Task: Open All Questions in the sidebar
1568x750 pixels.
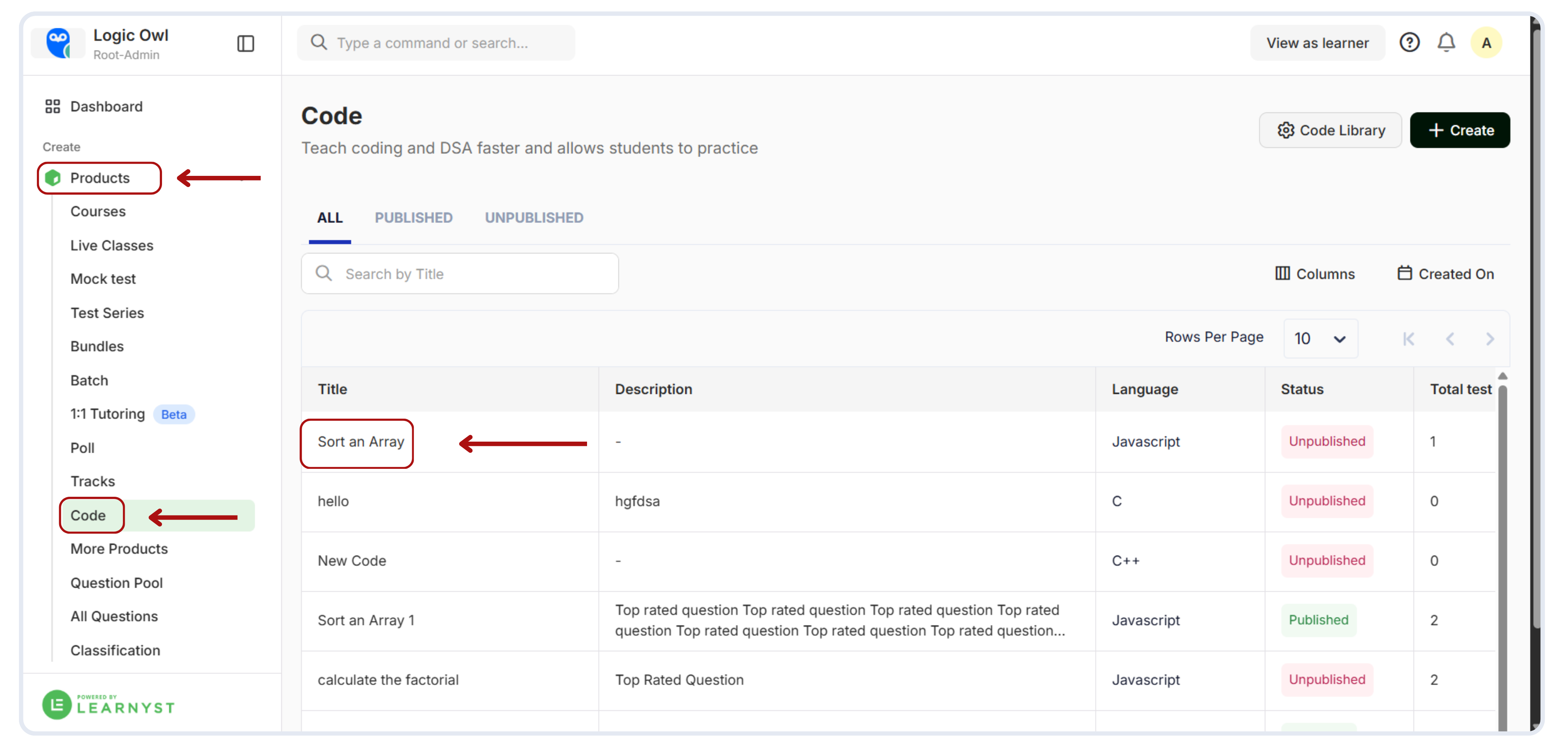Action: (x=114, y=616)
